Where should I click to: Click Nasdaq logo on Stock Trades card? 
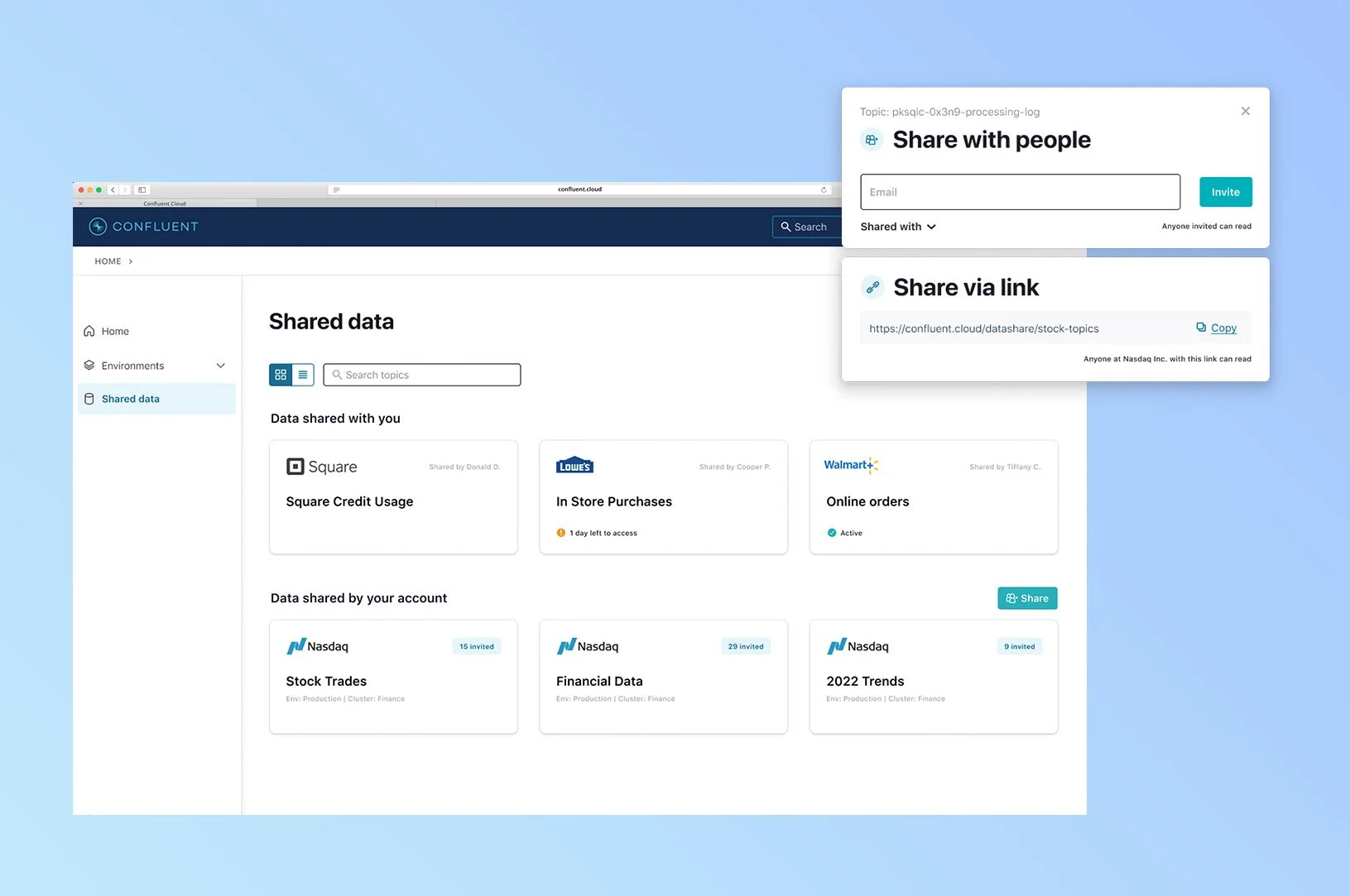(317, 646)
